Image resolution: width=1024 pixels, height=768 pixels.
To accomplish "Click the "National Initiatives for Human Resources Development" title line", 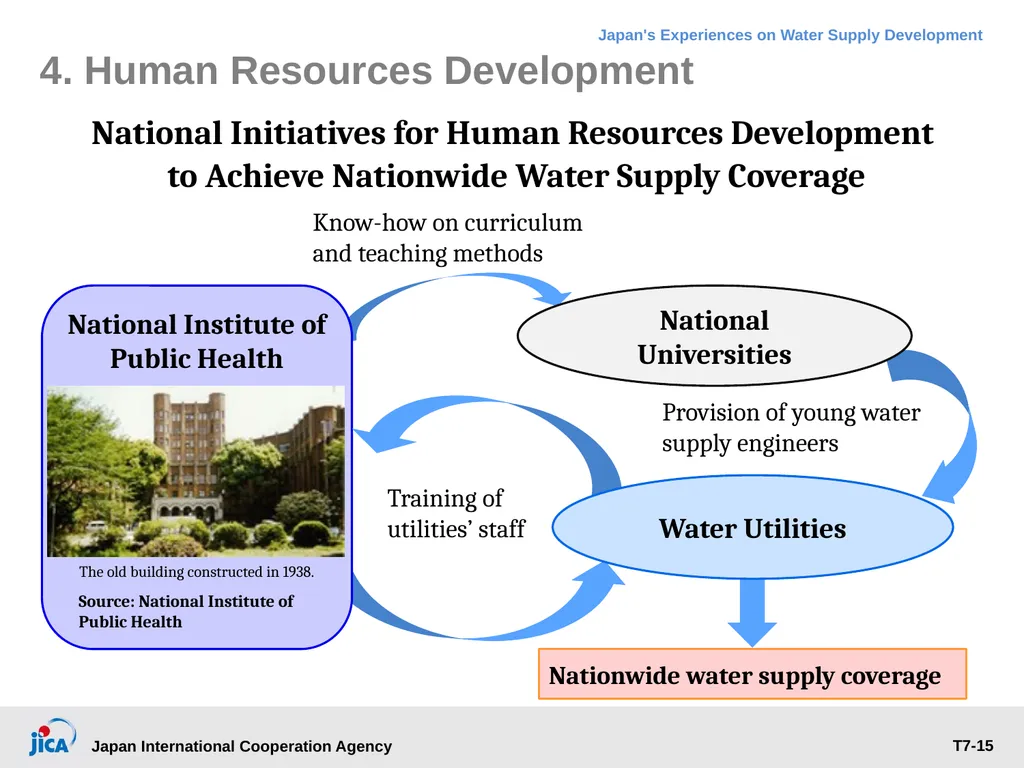I will [x=513, y=133].
